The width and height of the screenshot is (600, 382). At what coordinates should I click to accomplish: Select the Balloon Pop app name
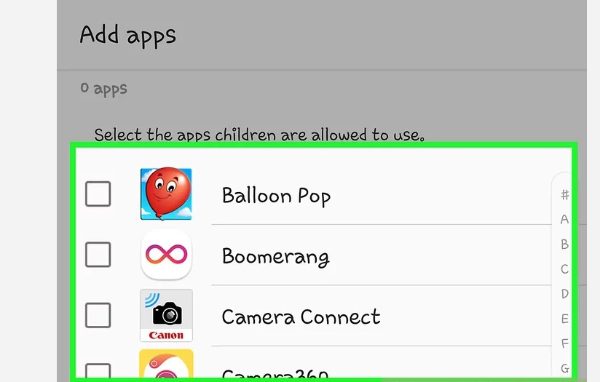(x=276, y=196)
